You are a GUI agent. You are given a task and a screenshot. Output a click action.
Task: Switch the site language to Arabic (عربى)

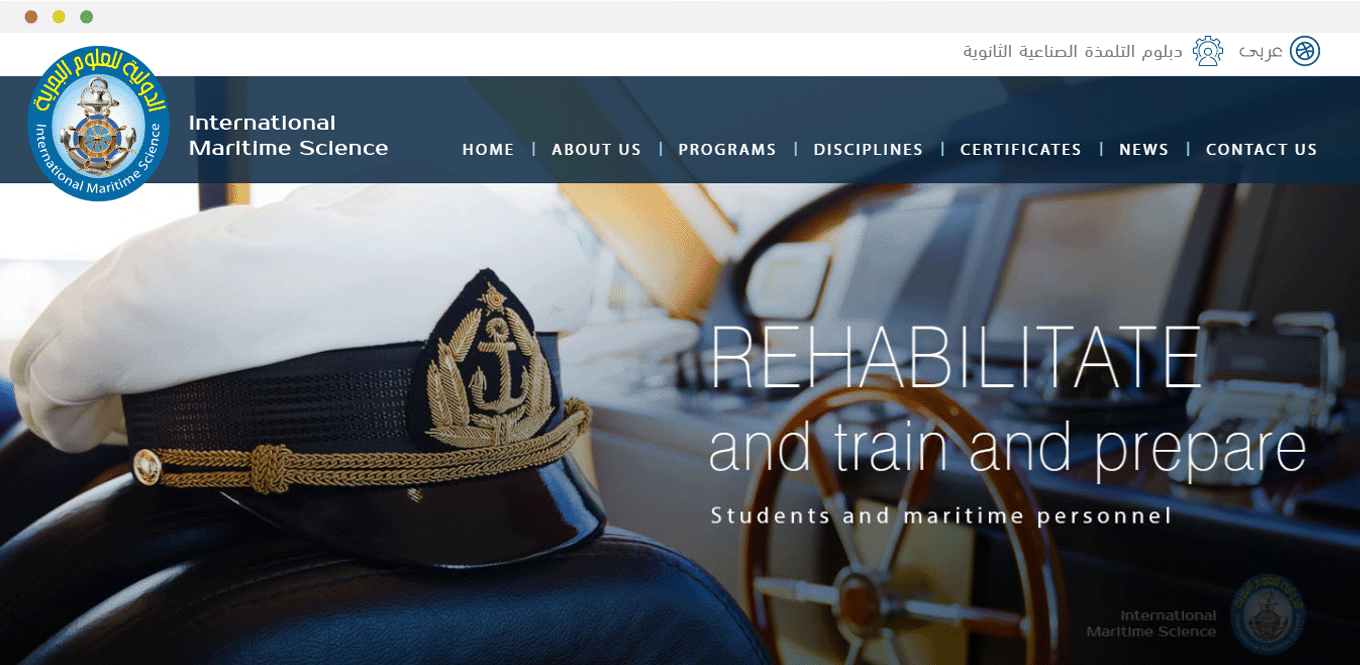click(1260, 51)
